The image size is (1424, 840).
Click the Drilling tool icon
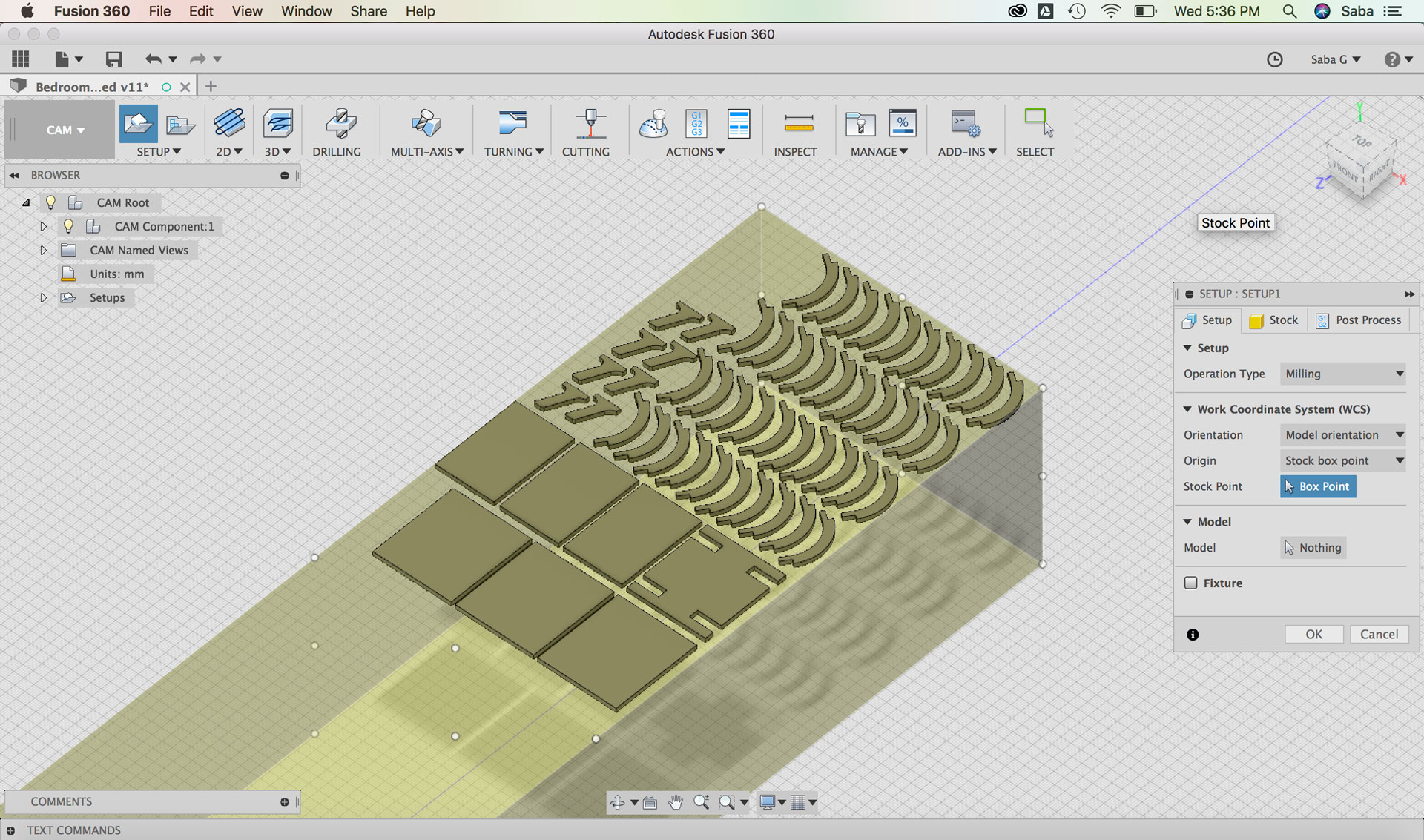tap(340, 124)
